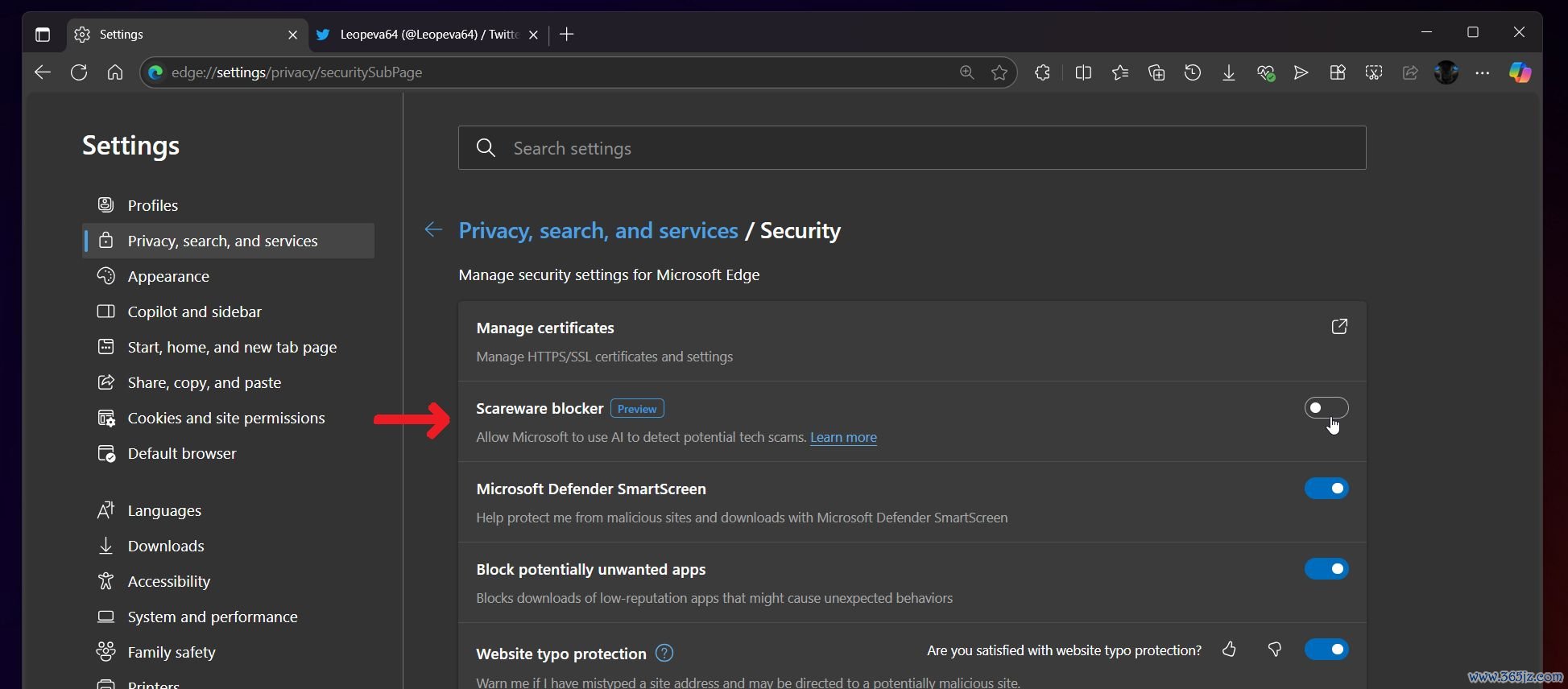Open the Extensions puzzle icon
Screen dimensions: 1568x689
1042,72
